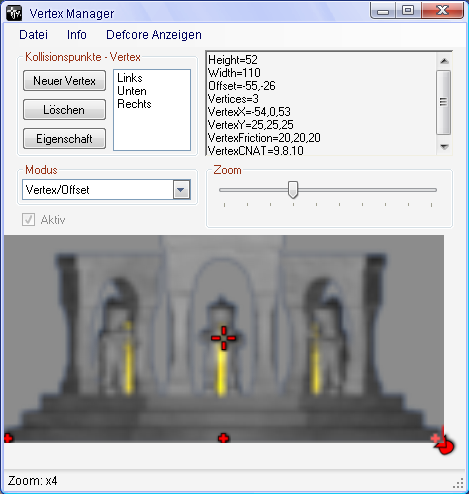The image size is (469, 494).
Task: Click the Zoom slider handle
Action: (x=293, y=190)
